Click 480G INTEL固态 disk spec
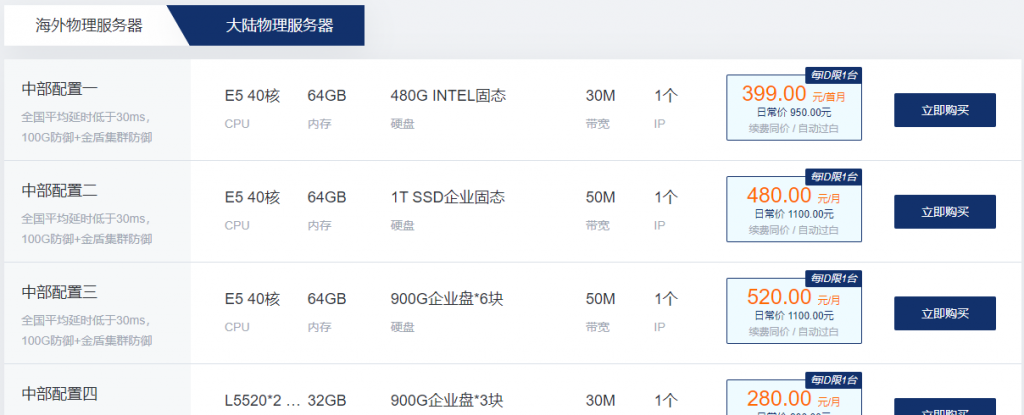The height and width of the screenshot is (415, 1024). [x=448, y=96]
